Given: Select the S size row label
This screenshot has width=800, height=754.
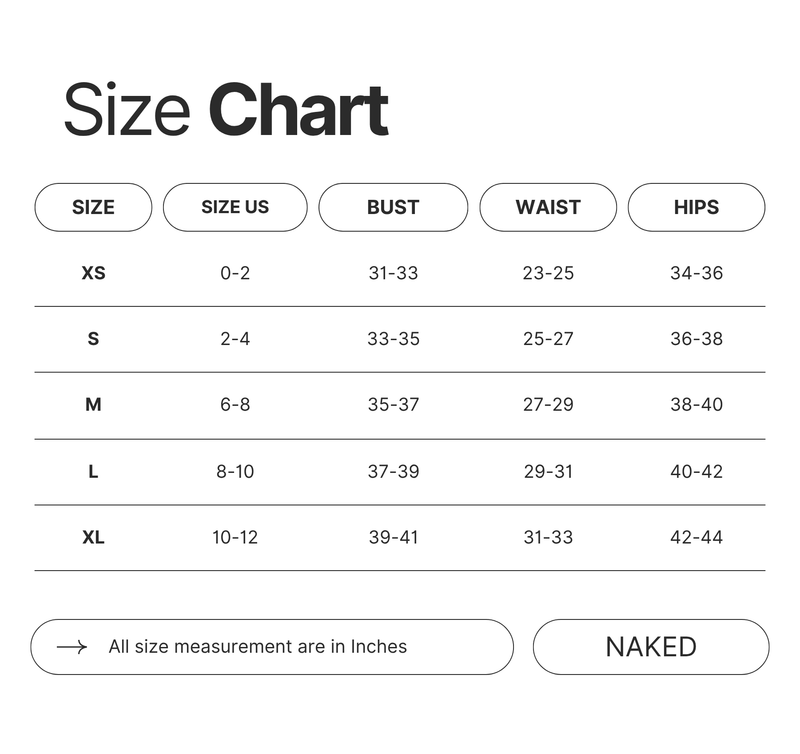Looking at the screenshot, I should pyautogui.click(x=93, y=339).
